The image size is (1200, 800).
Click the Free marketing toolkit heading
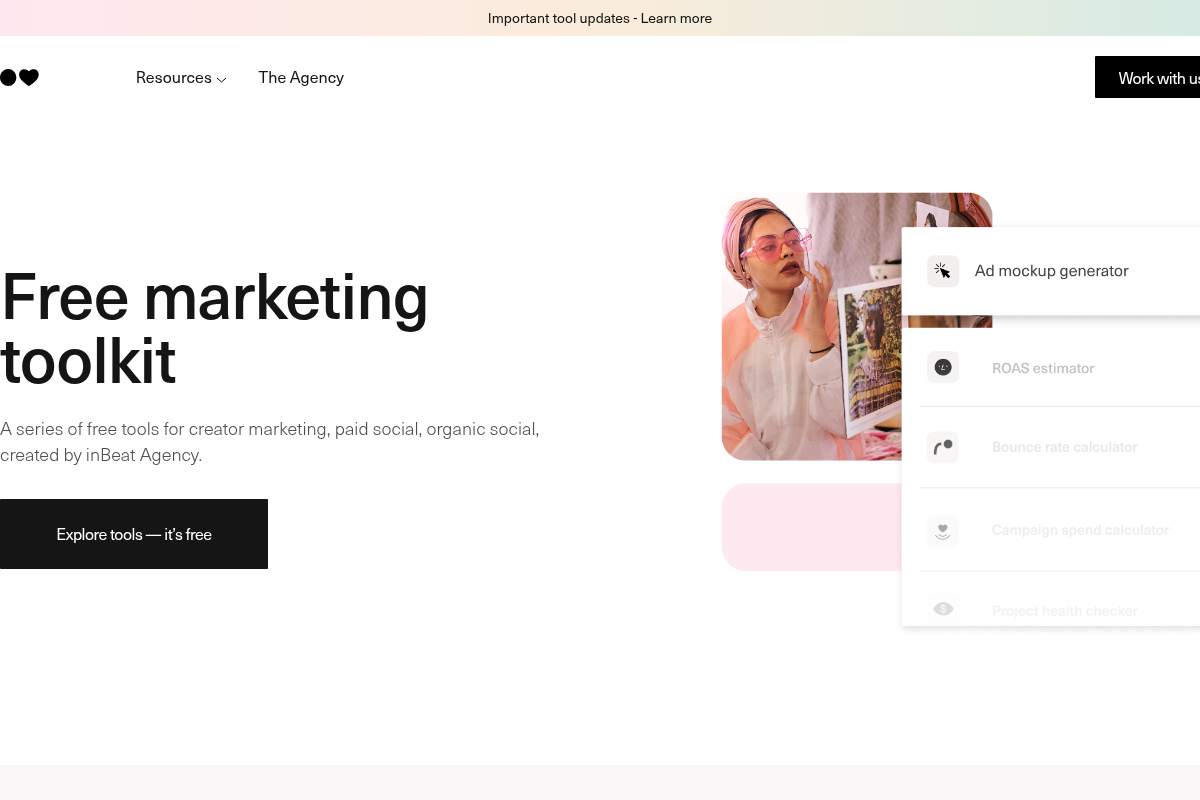point(215,328)
